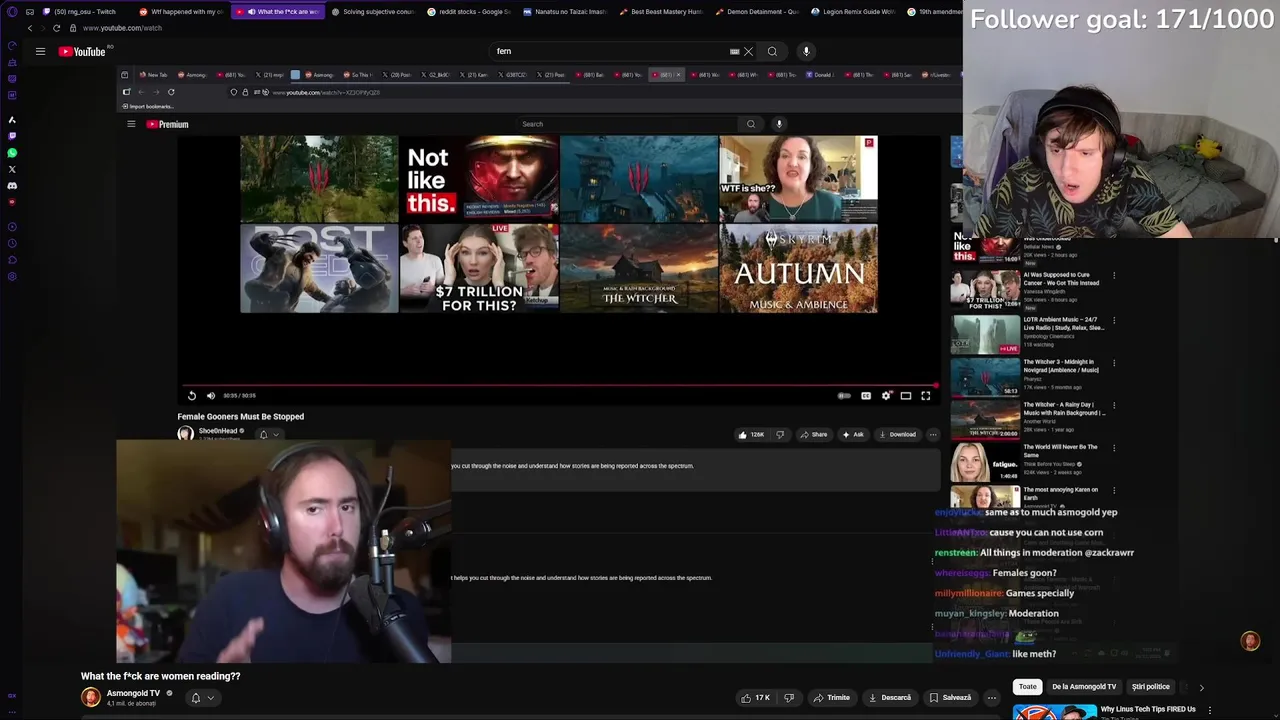This screenshot has width=1280, height=720.
Task: Open the WTF is she? suggested video
Action: (799, 179)
